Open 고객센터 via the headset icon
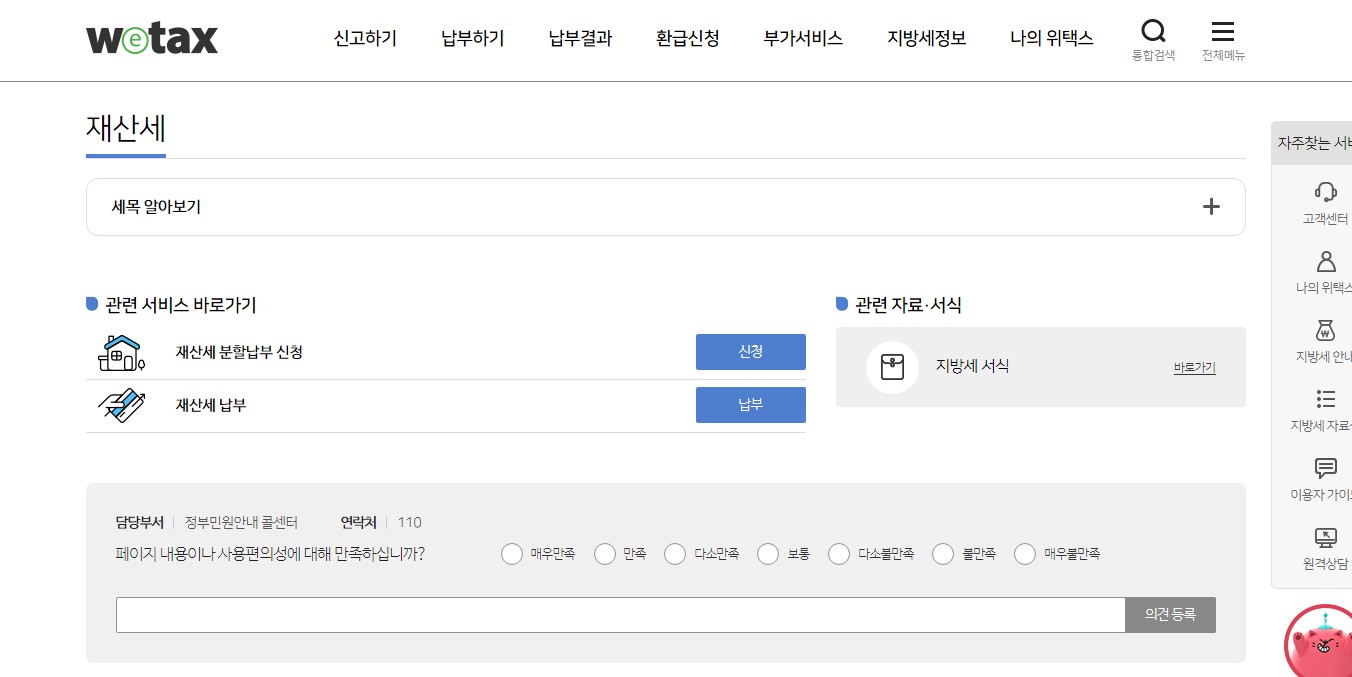Screen dimensions: 1352x677 click(x=1324, y=192)
